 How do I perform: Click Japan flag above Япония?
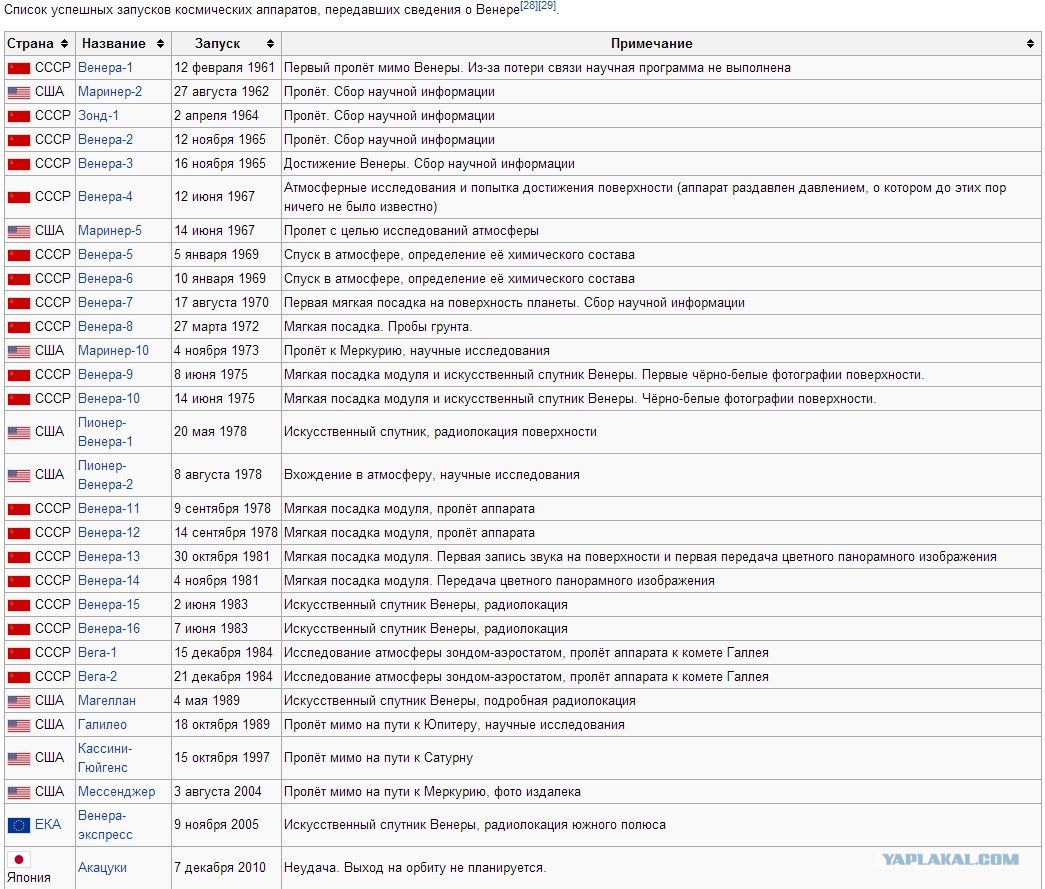pos(19,859)
